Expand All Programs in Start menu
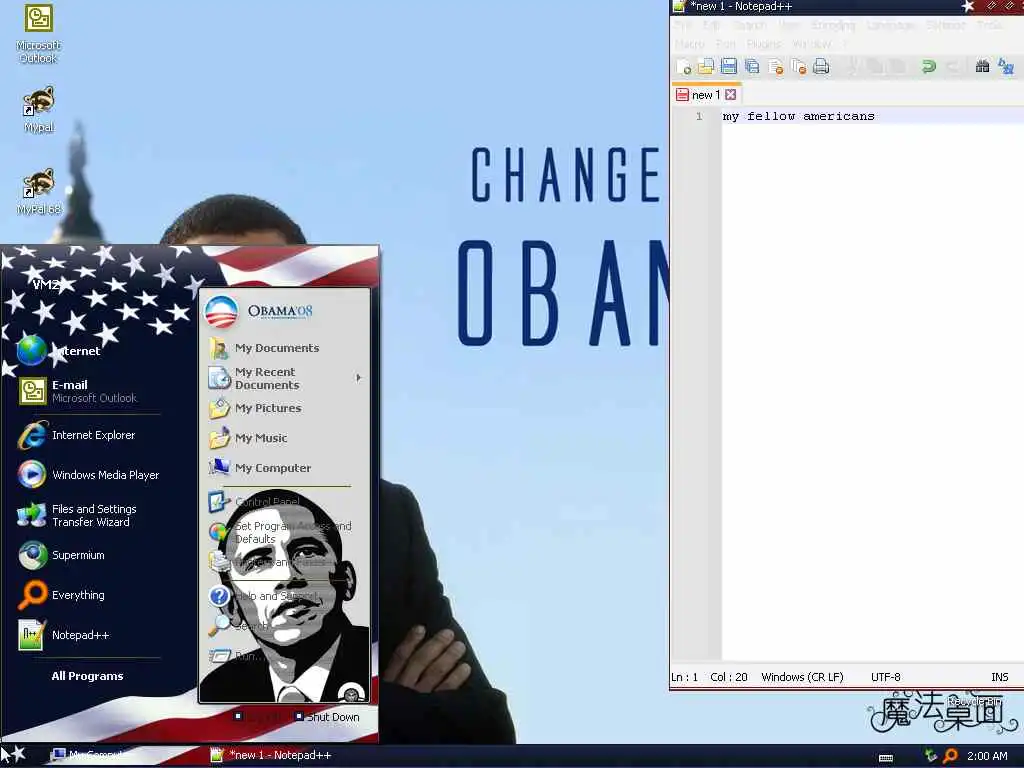The width and height of the screenshot is (1024, 768). 88,676
